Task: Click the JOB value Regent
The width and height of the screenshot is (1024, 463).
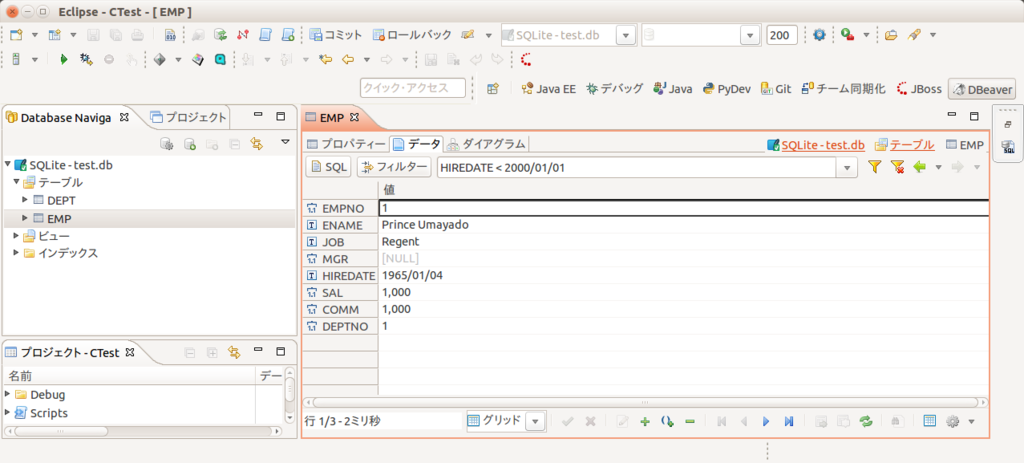Action: tap(400, 242)
